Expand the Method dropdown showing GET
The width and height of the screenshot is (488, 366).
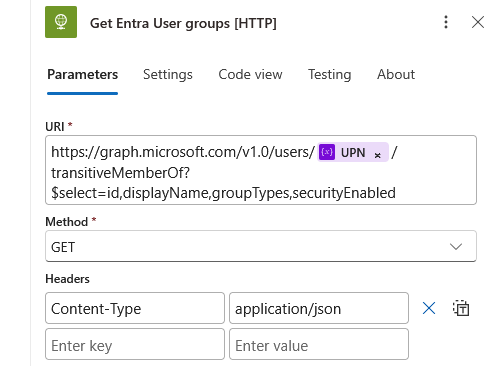[261, 246]
